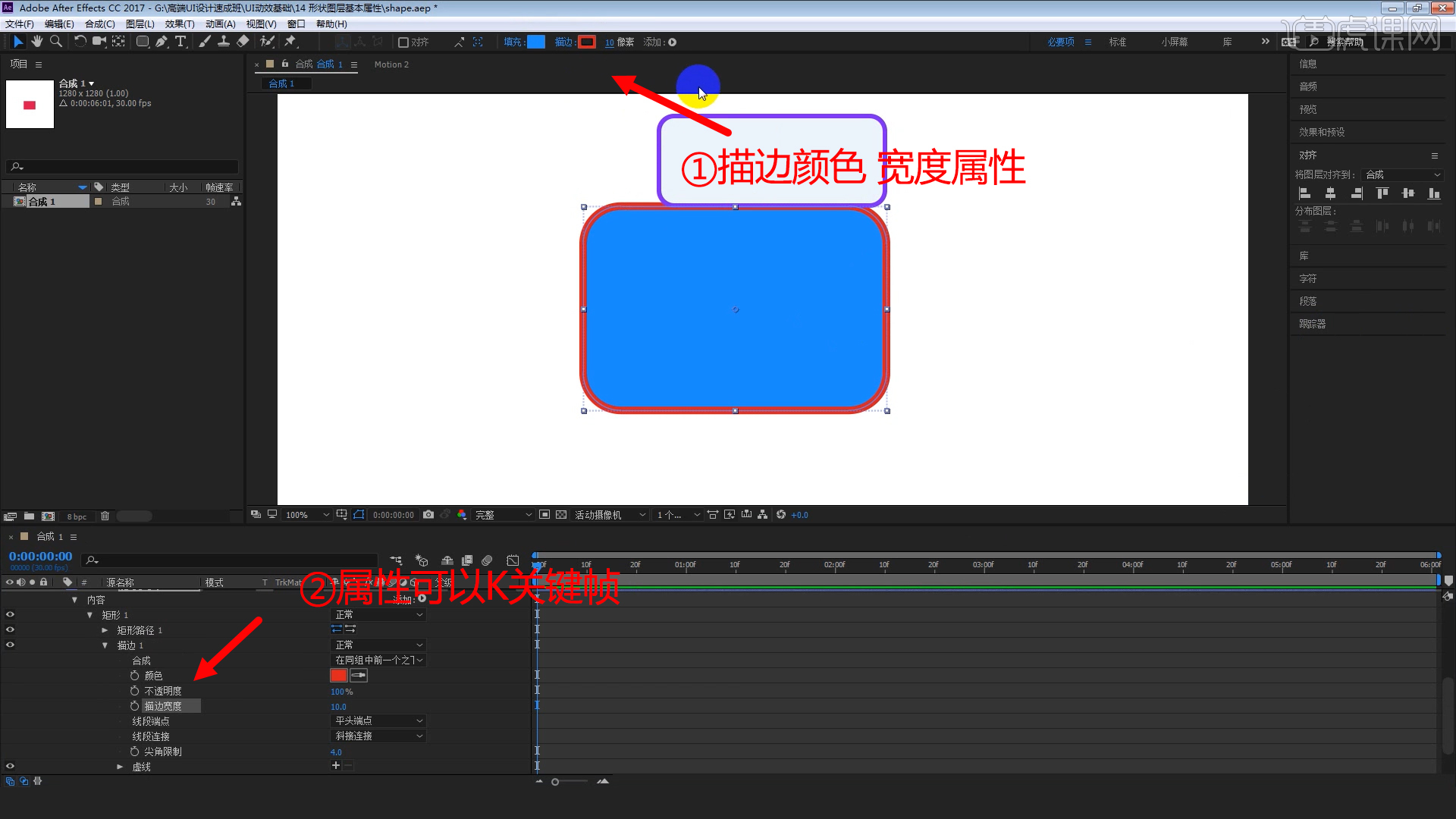Activate the Pen tool

(162, 42)
